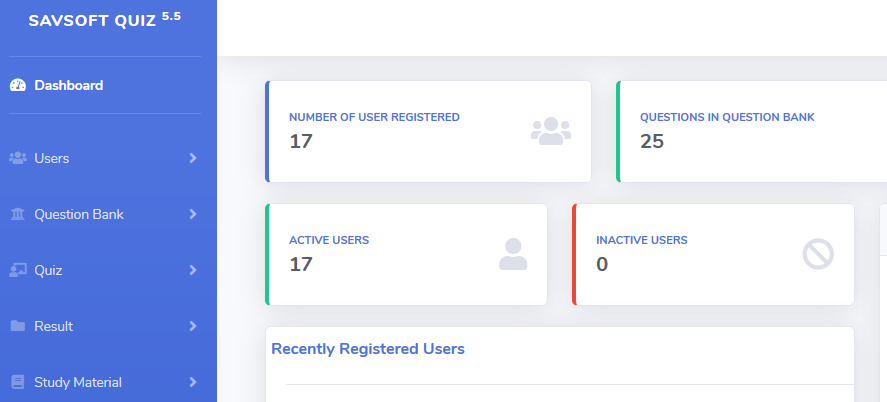Click the Recently Registered Users heading
887x402 pixels.
coord(368,349)
